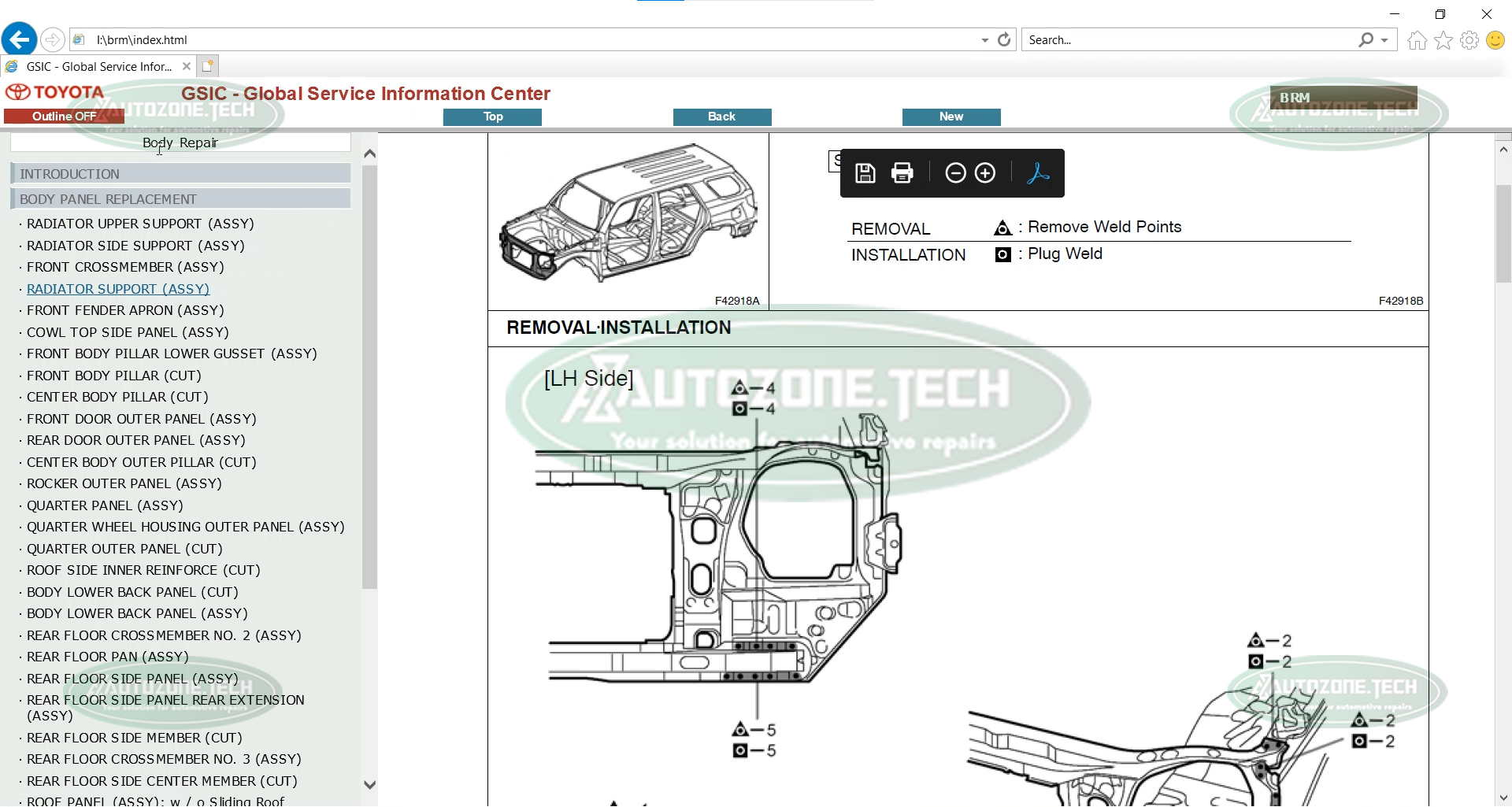Viewport: 1512px width, 807px height.
Task: Toggle the Outline OFF button
Action: [x=64, y=117]
